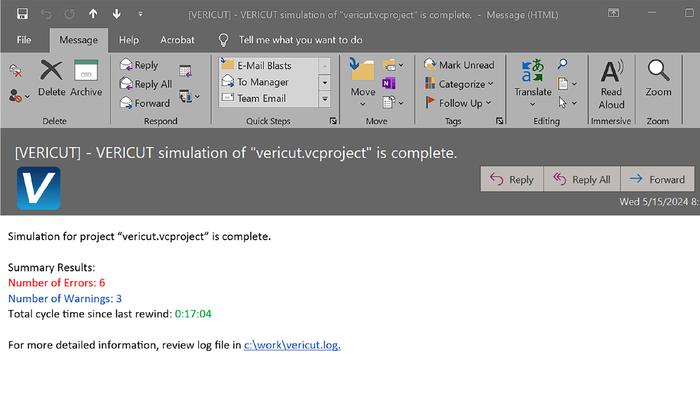The image size is (700, 396).
Task: Start Read Aloud
Action: 611,84
